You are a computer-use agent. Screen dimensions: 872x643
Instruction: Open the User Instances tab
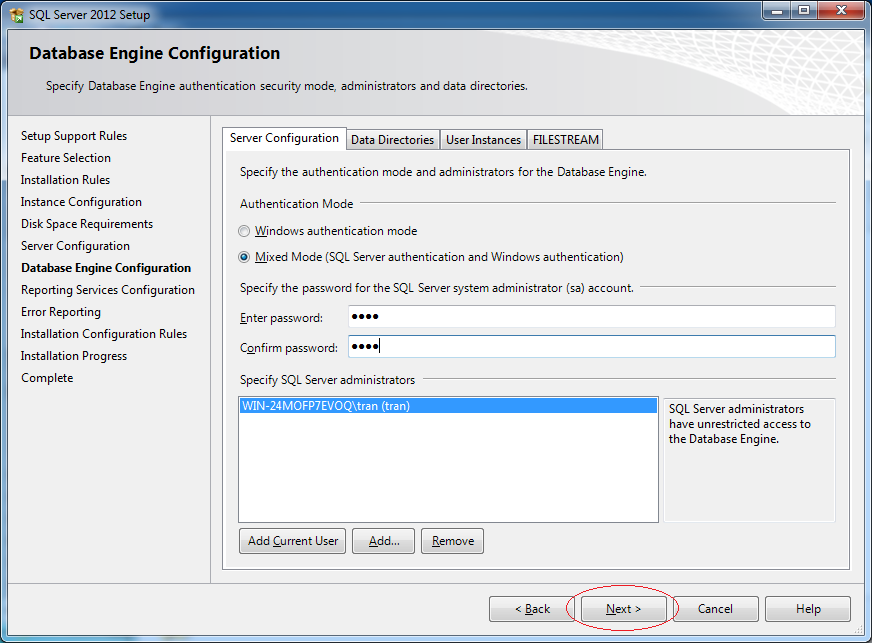pos(483,140)
